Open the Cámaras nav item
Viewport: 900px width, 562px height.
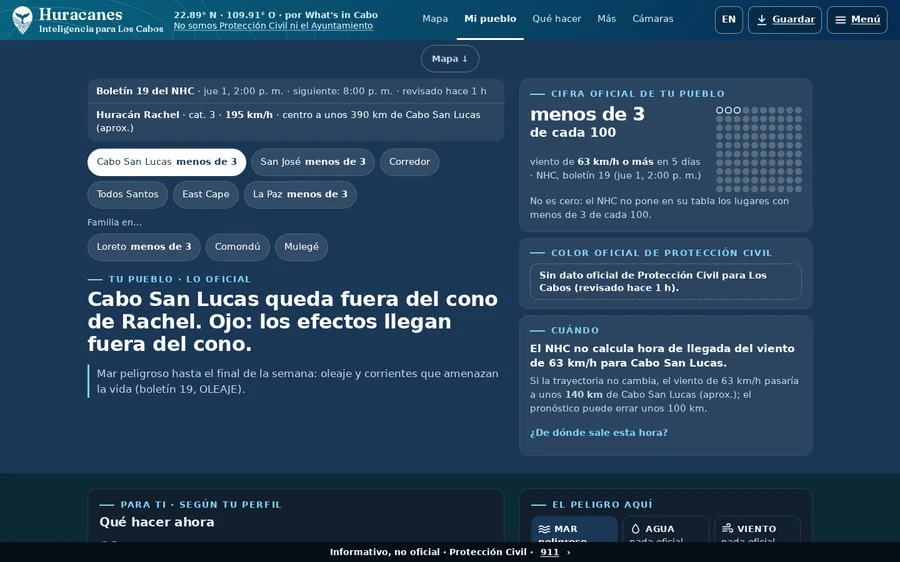pos(653,19)
